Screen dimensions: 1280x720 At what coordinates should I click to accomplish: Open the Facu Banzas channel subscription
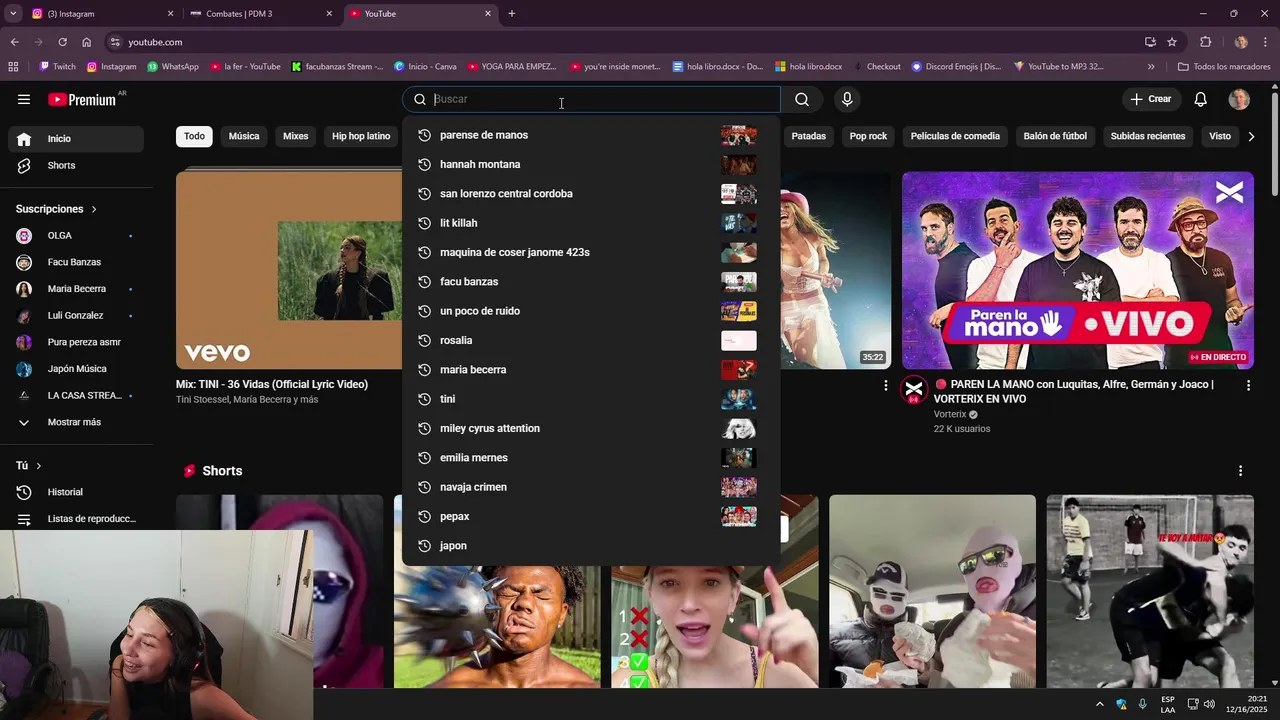pyautogui.click(x=76, y=262)
